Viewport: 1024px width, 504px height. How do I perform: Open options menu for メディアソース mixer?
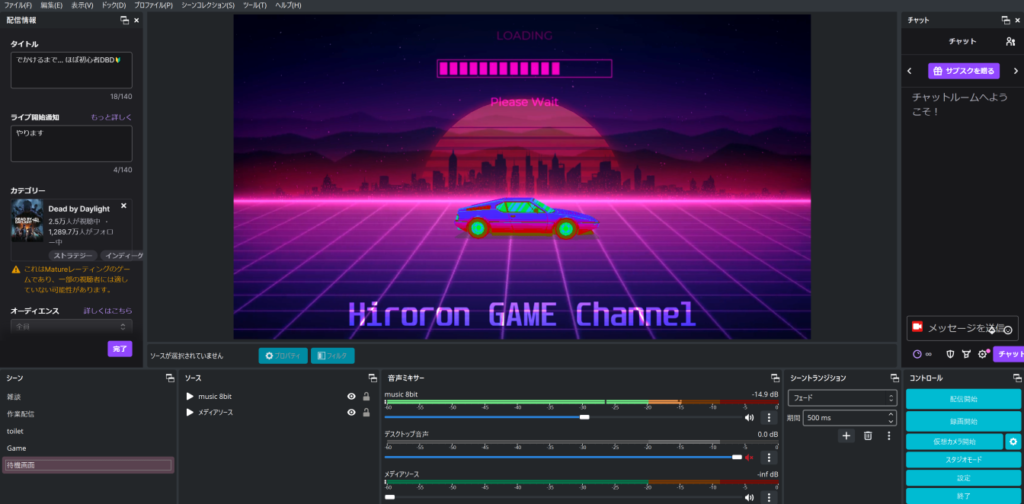click(x=769, y=496)
